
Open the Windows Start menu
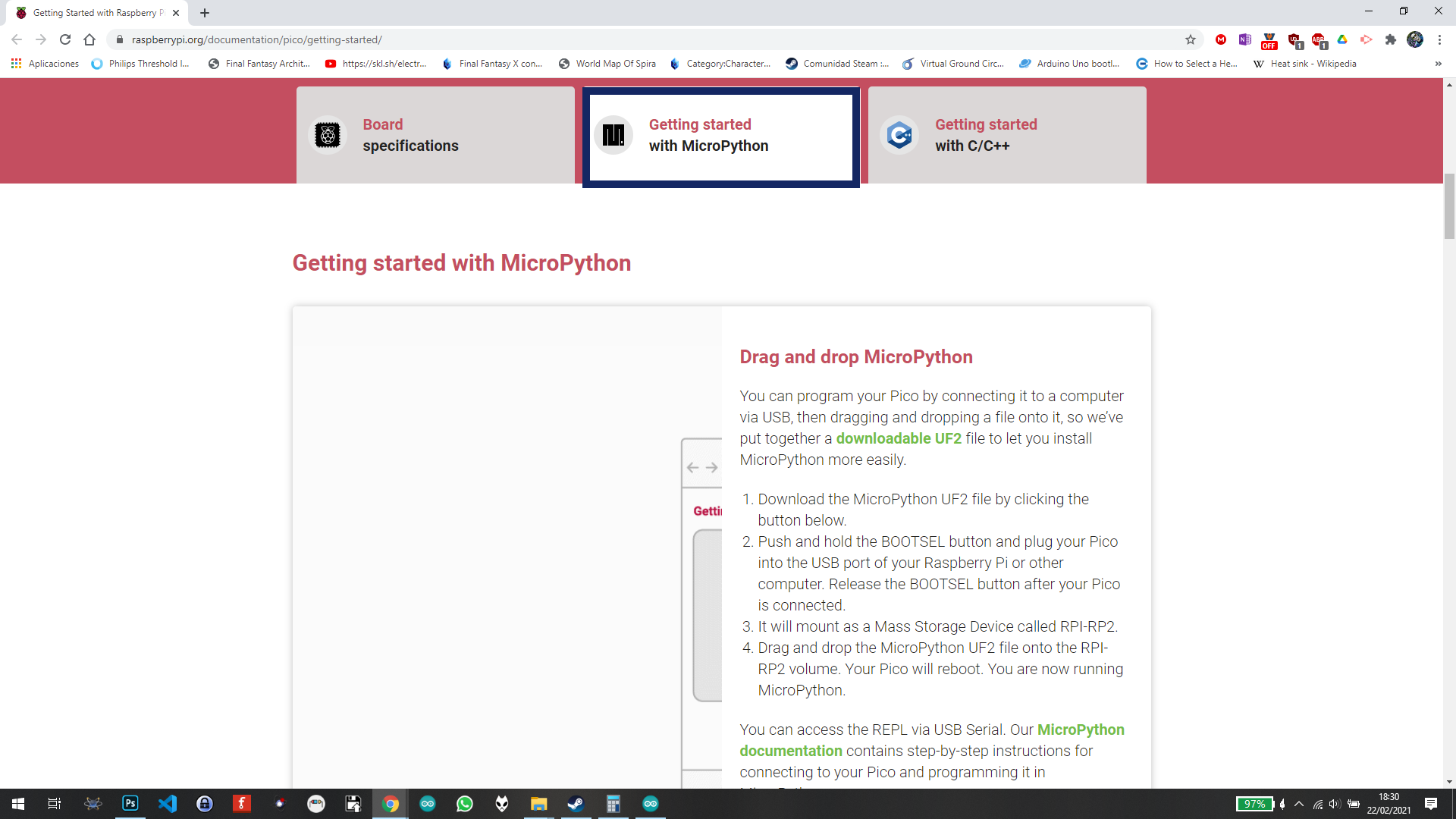pyautogui.click(x=18, y=804)
